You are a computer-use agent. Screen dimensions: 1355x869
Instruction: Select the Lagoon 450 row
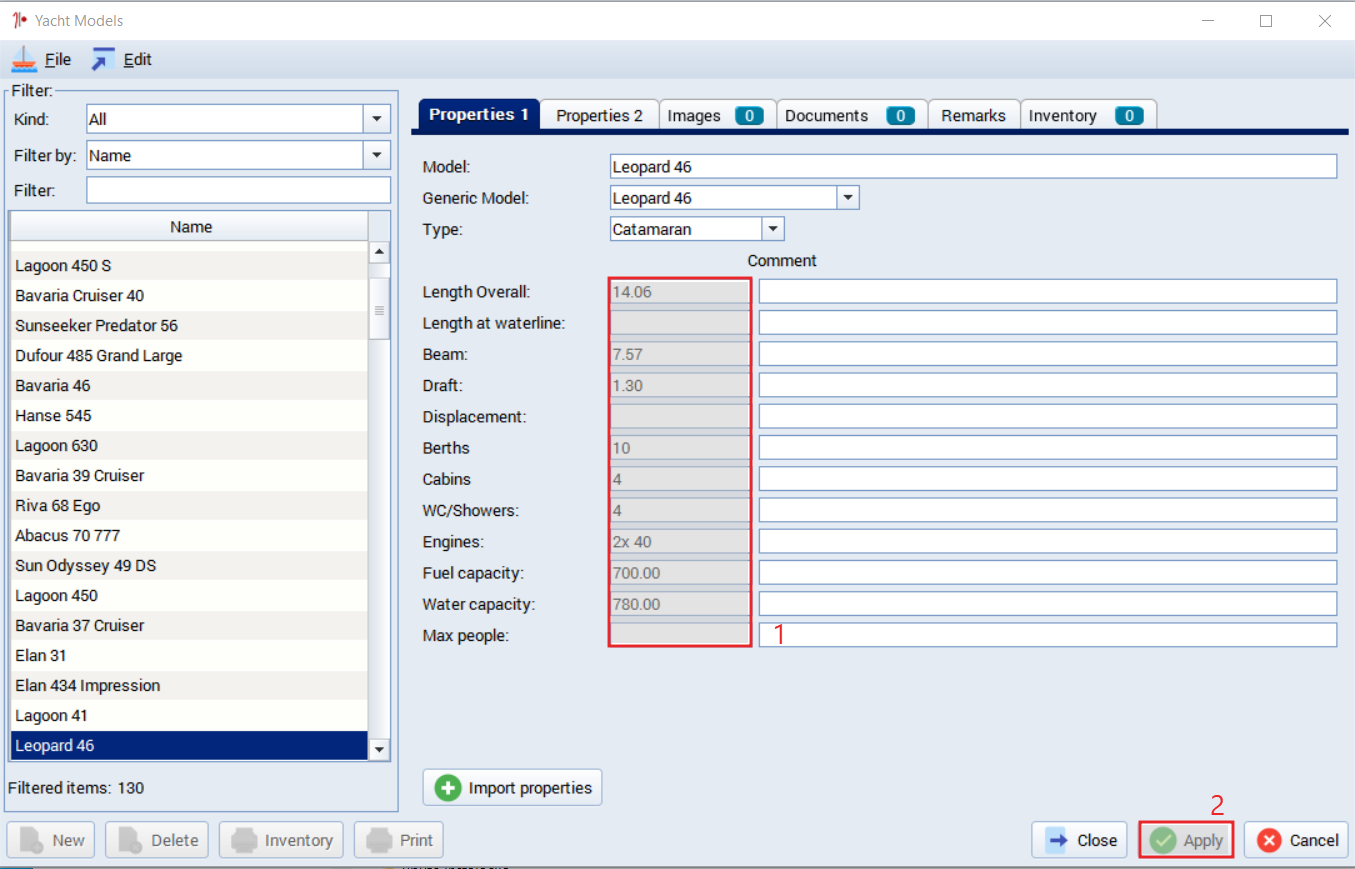pos(189,596)
